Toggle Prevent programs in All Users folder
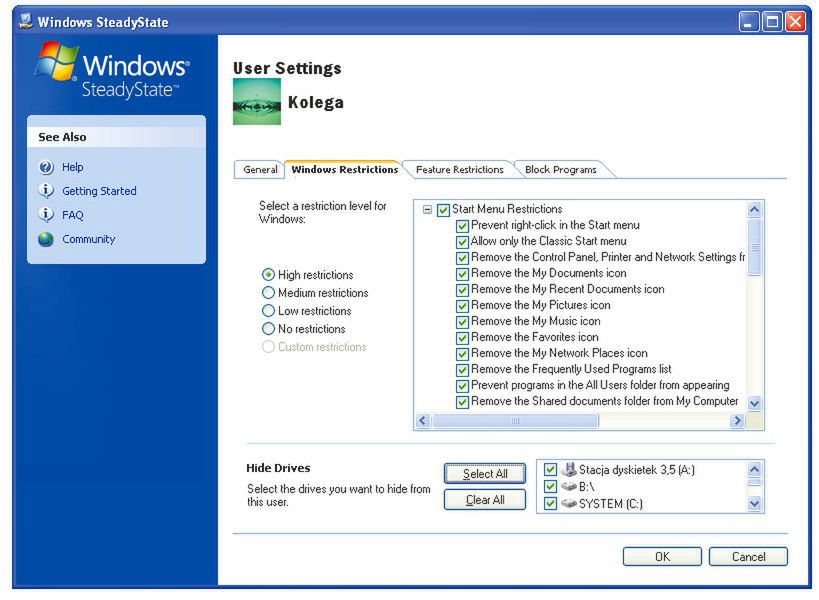819x600 pixels. click(x=462, y=386)
